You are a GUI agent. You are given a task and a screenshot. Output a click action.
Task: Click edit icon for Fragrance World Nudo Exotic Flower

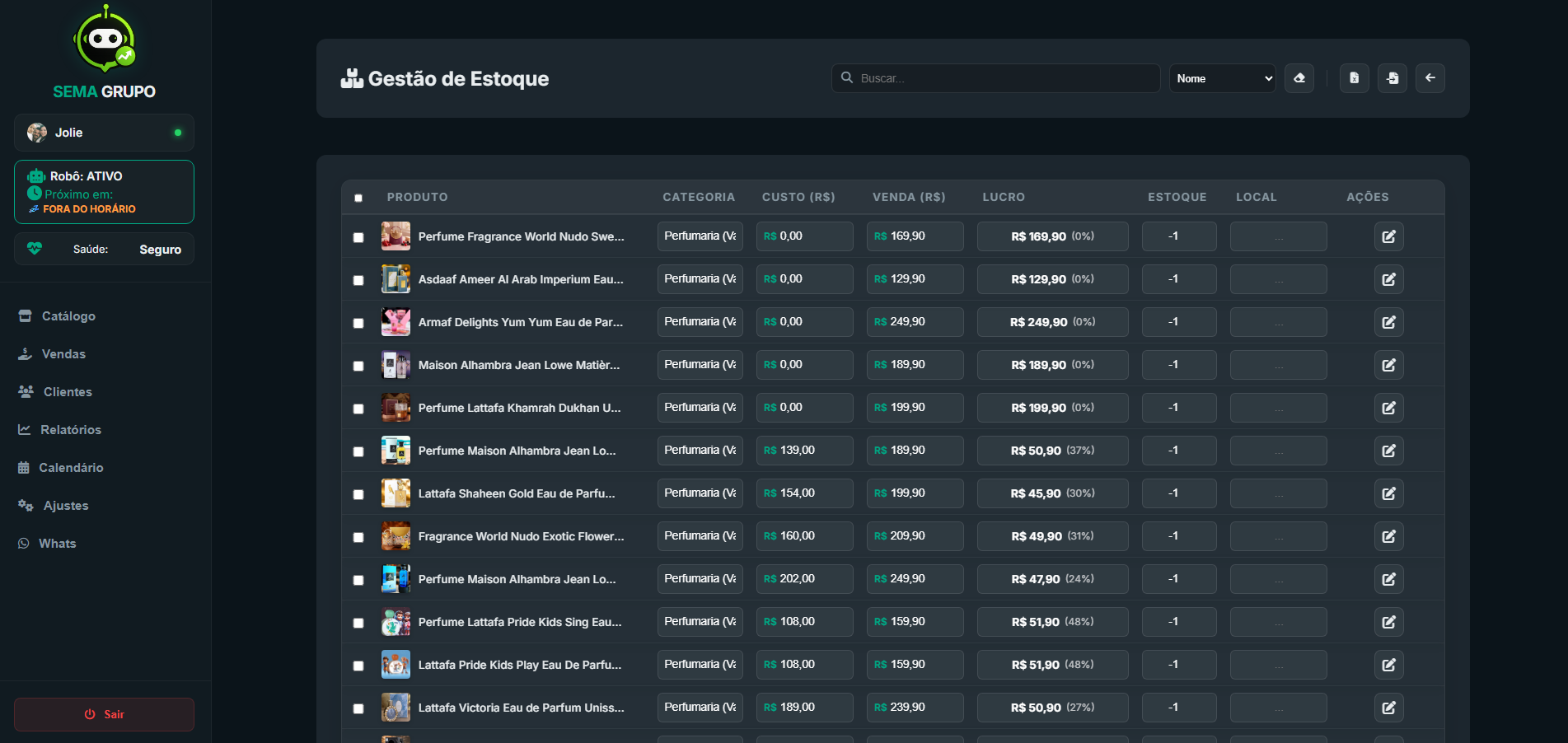pyautogui.click(x=1389, y=536)
